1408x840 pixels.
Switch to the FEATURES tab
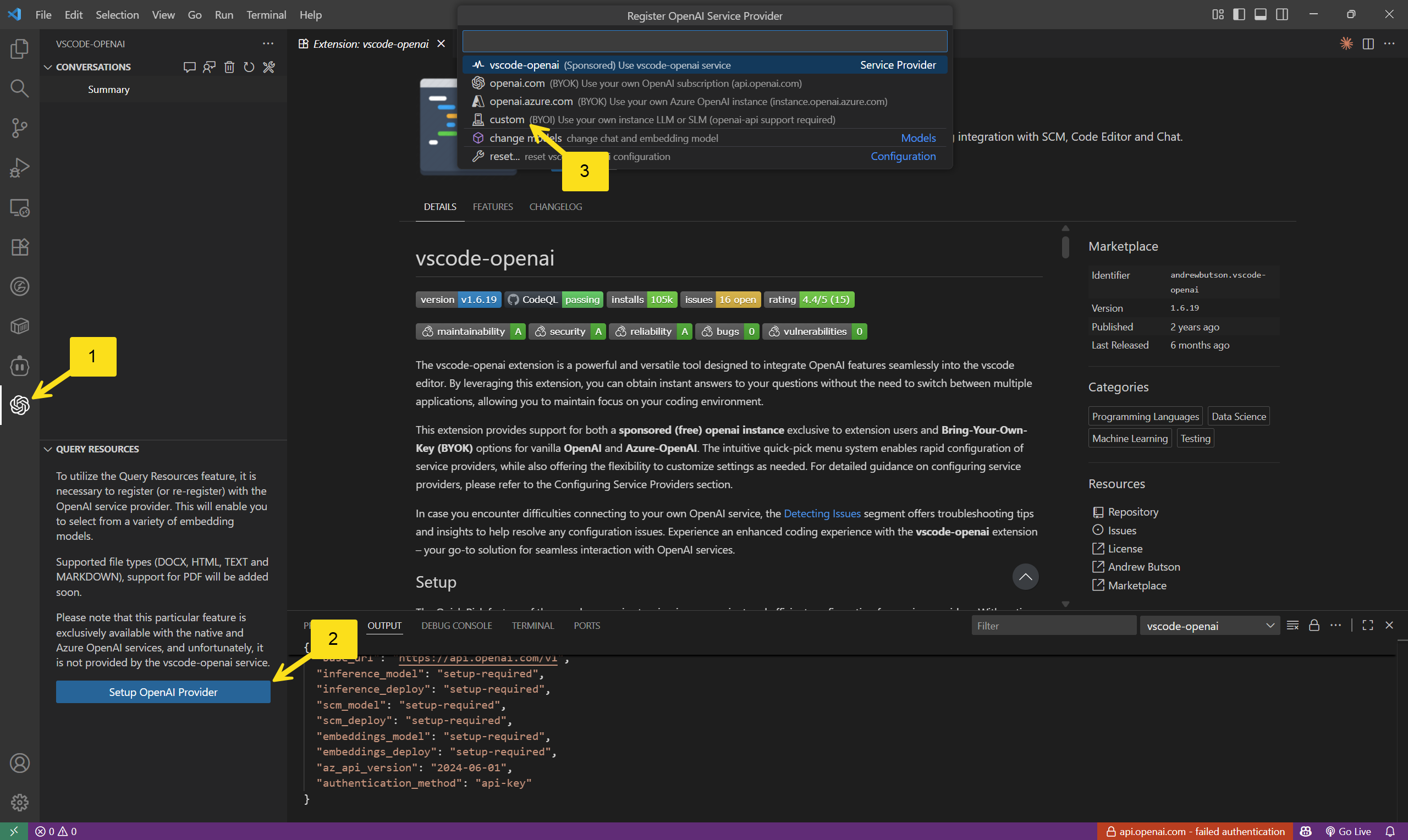tap(493, 207)
